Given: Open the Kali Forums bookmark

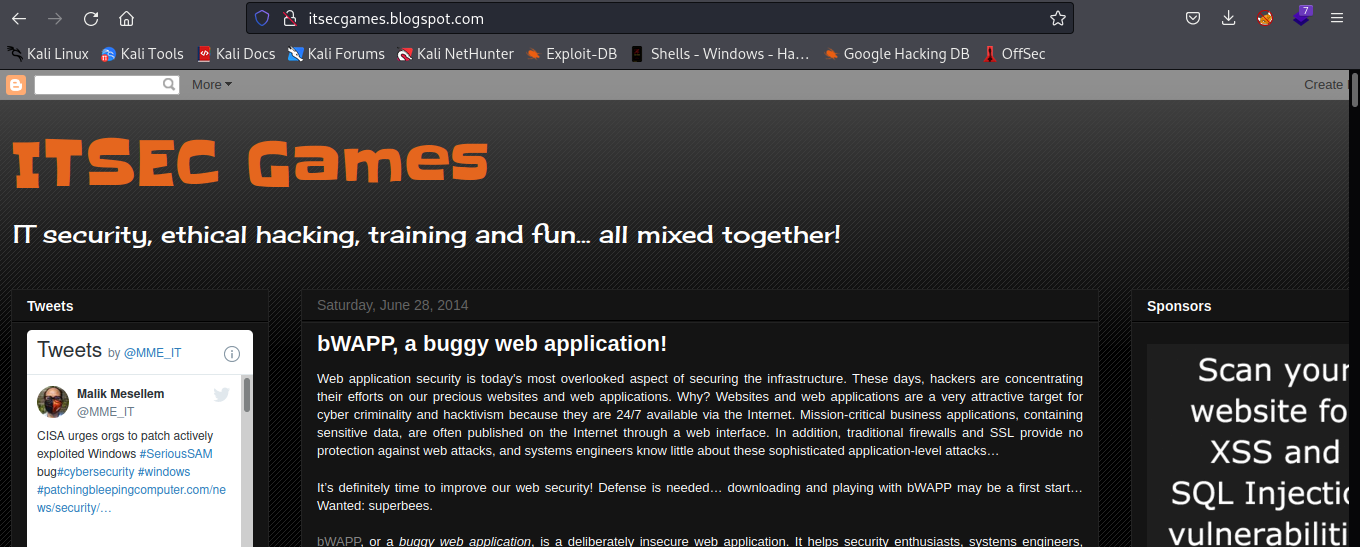Looking at the screenshot, I should coord(336,54).
